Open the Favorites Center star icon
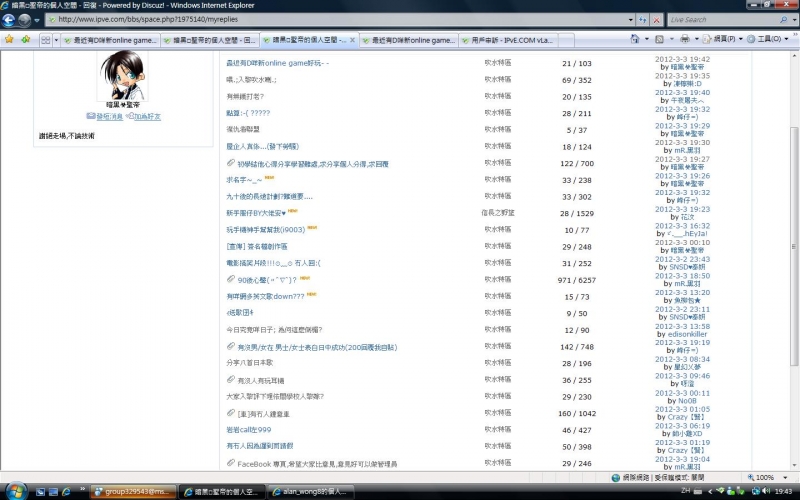Screen dimensions: 800x500 9,39
